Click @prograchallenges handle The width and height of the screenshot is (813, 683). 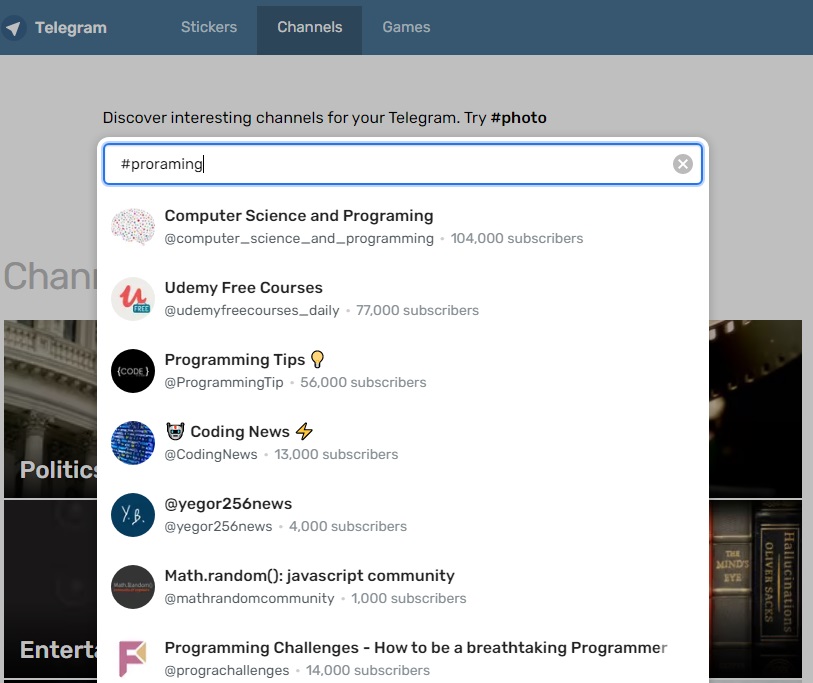tap(227, 671)
